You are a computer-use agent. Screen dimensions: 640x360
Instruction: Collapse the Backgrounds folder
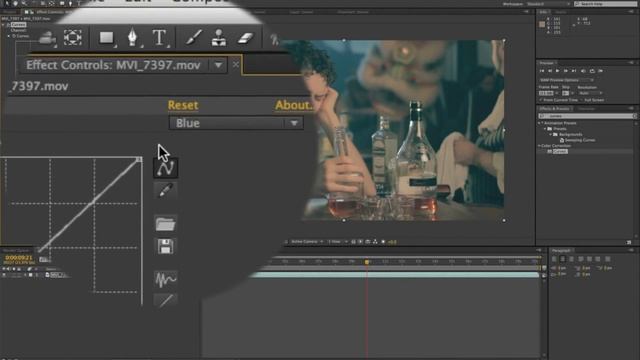(550, 134)
